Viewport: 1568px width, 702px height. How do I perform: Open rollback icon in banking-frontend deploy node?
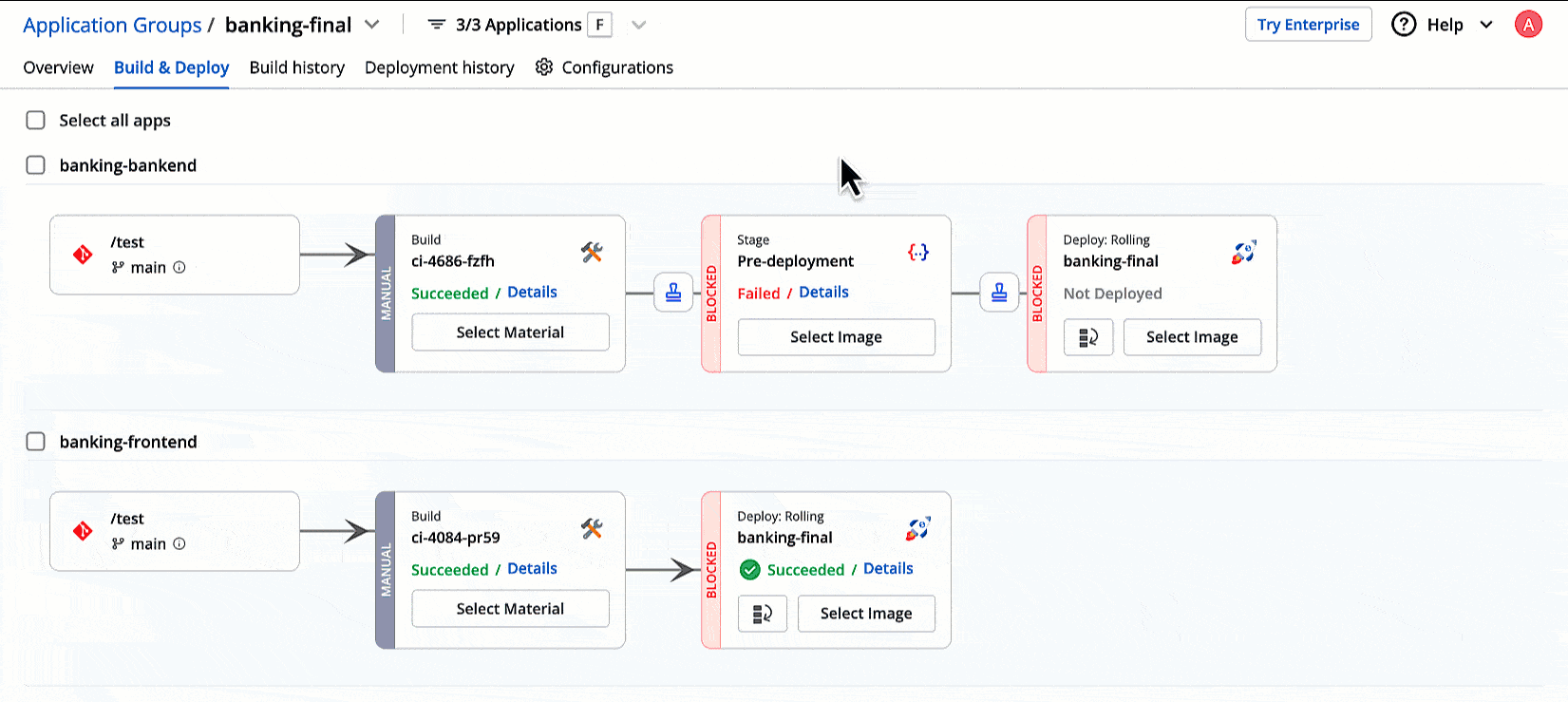(763, 614)
